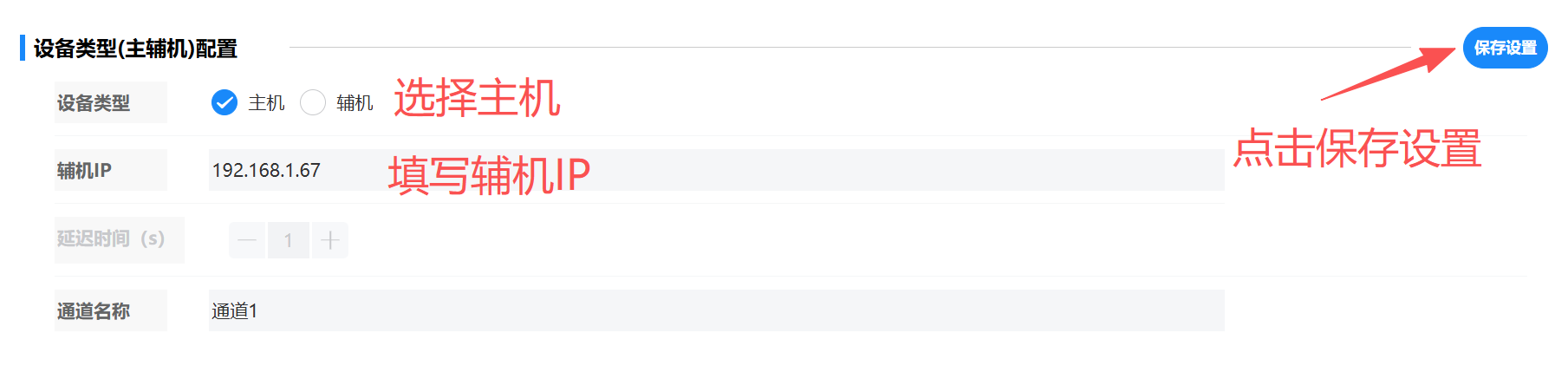
Task: Click the red 选择主机 annotation text
Action: point(477,97)
